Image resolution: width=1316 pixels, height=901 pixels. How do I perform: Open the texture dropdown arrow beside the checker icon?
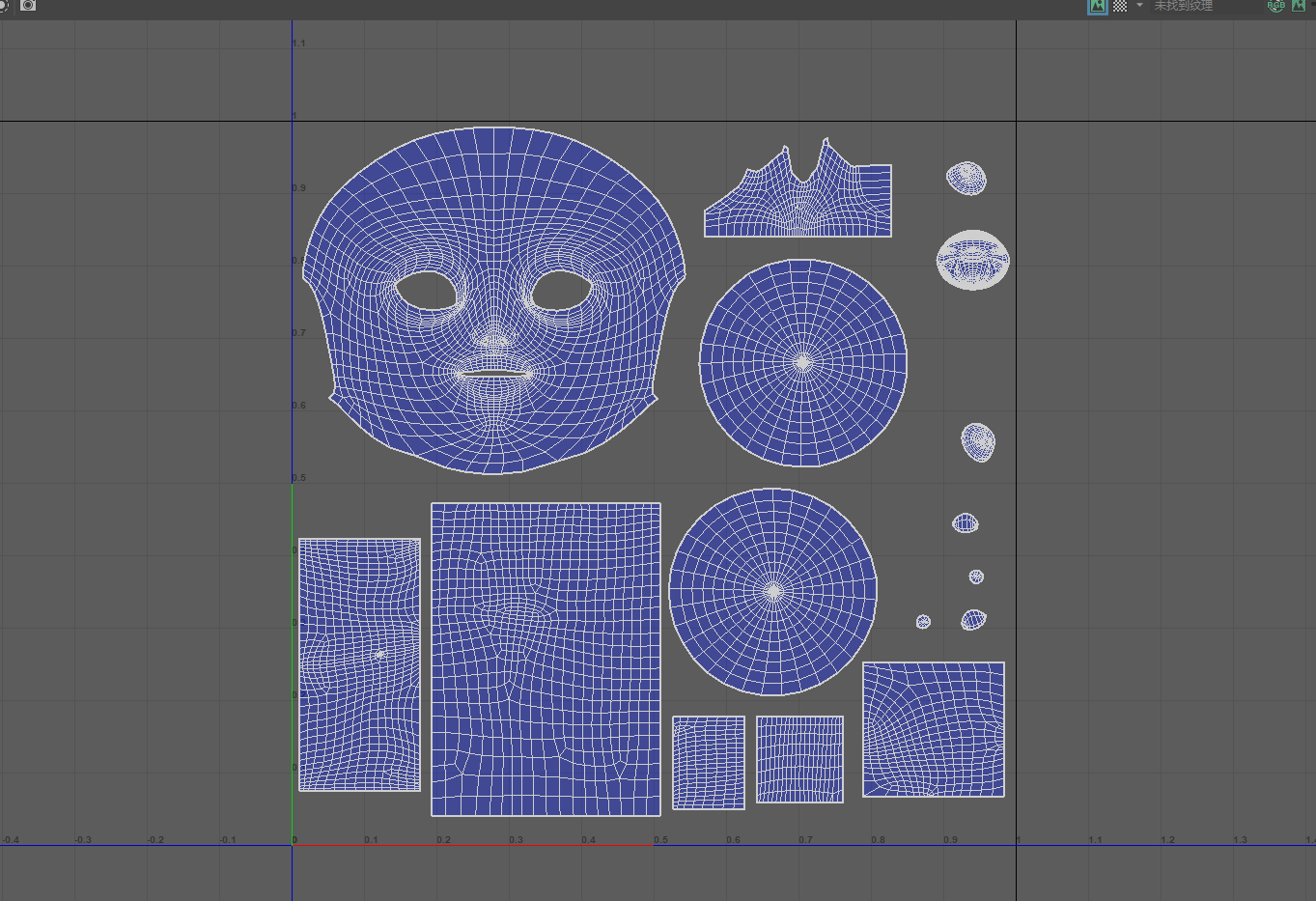click(1139, 6)
